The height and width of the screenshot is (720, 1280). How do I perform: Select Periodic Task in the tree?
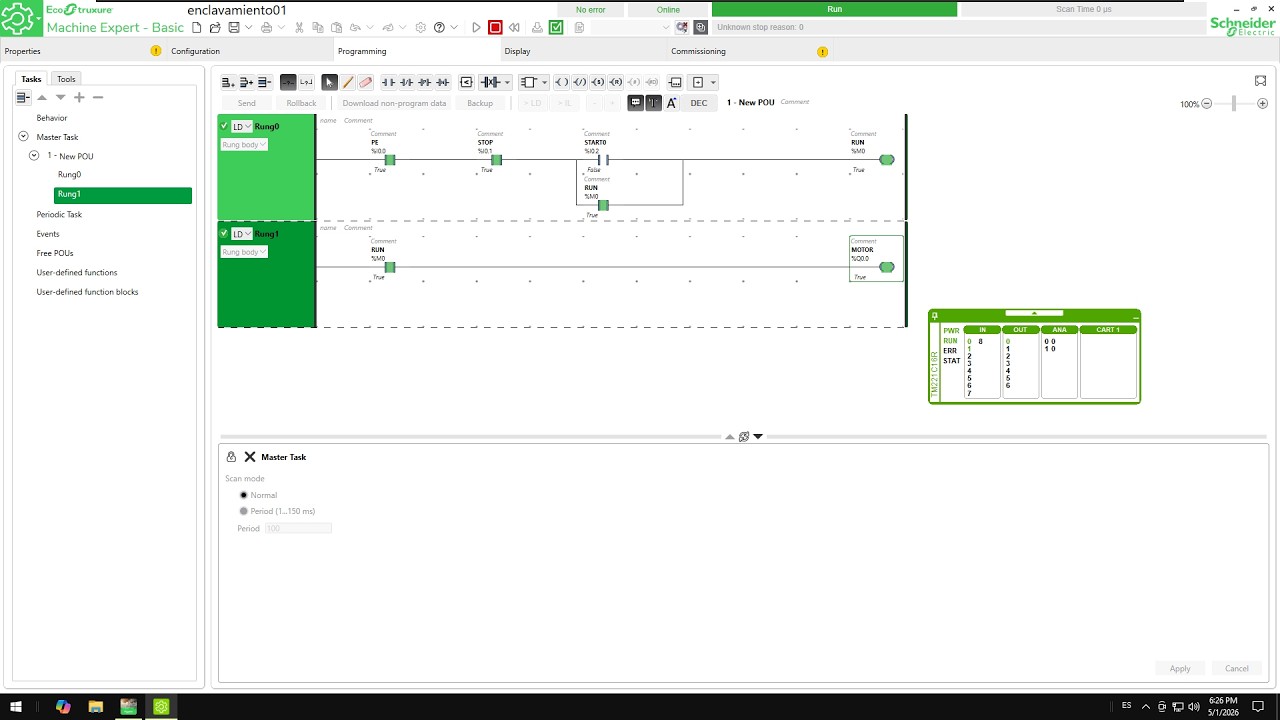[59, 214]
